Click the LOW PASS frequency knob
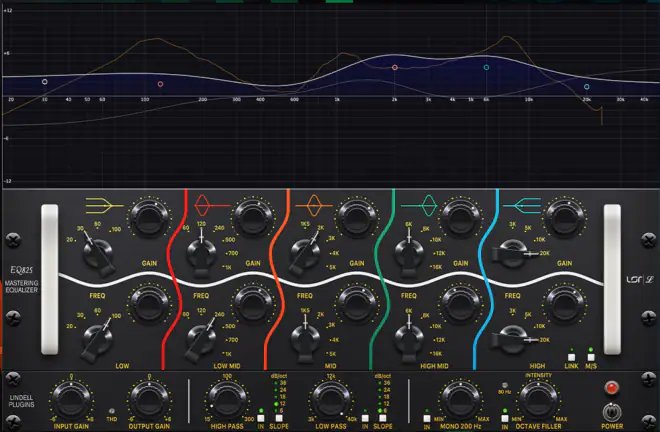The image size is (660, 432). pyautogui.click(x=331, y=400)
